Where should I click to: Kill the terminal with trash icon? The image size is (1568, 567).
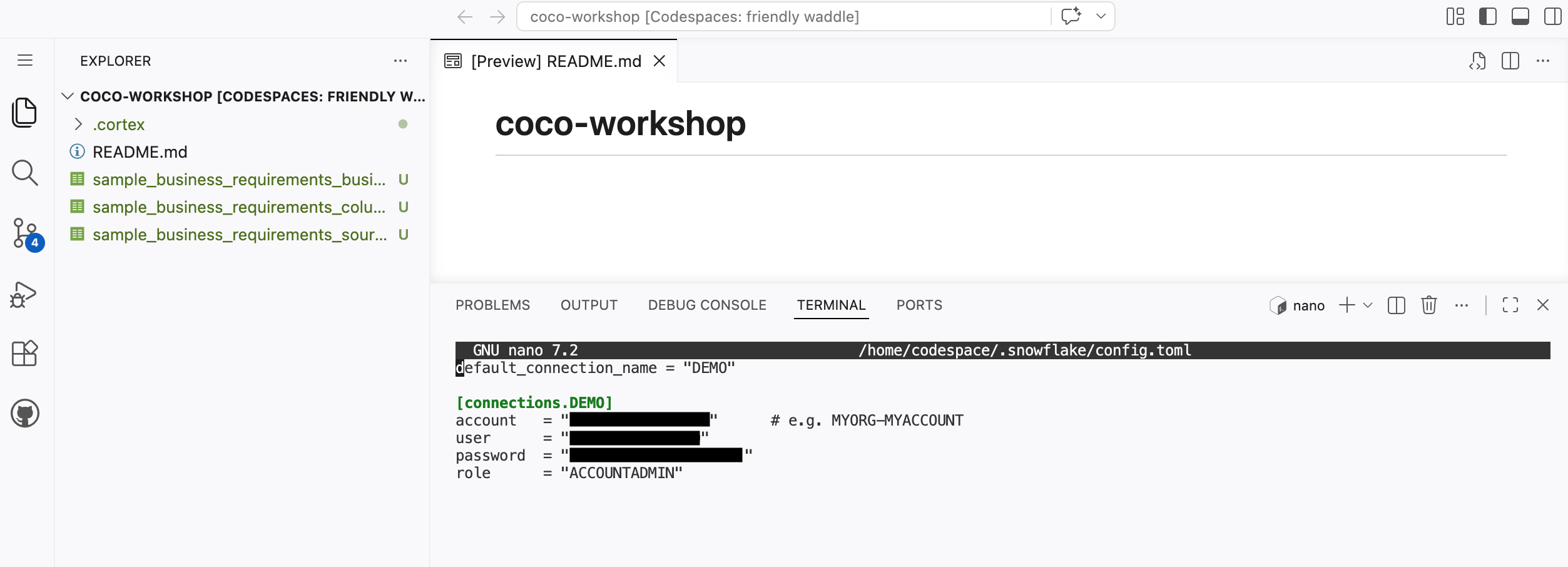coord(1429,305)
